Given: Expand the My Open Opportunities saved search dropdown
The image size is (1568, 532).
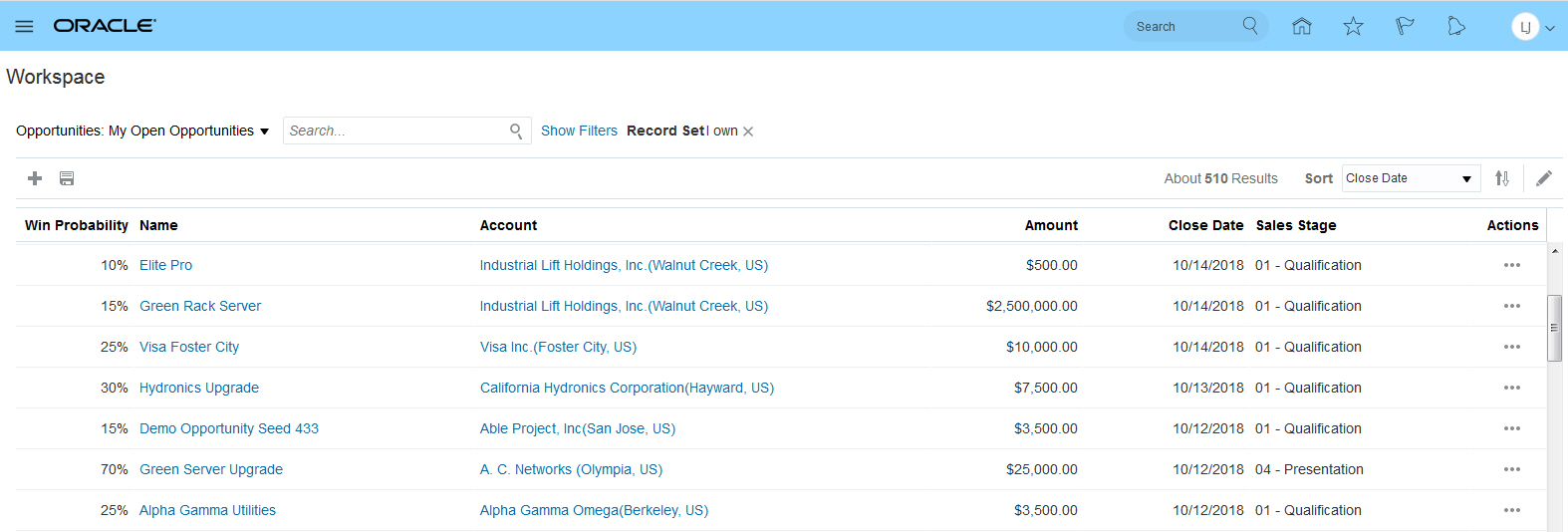Looking at the screenshot, I should click(x=264, y=132).
